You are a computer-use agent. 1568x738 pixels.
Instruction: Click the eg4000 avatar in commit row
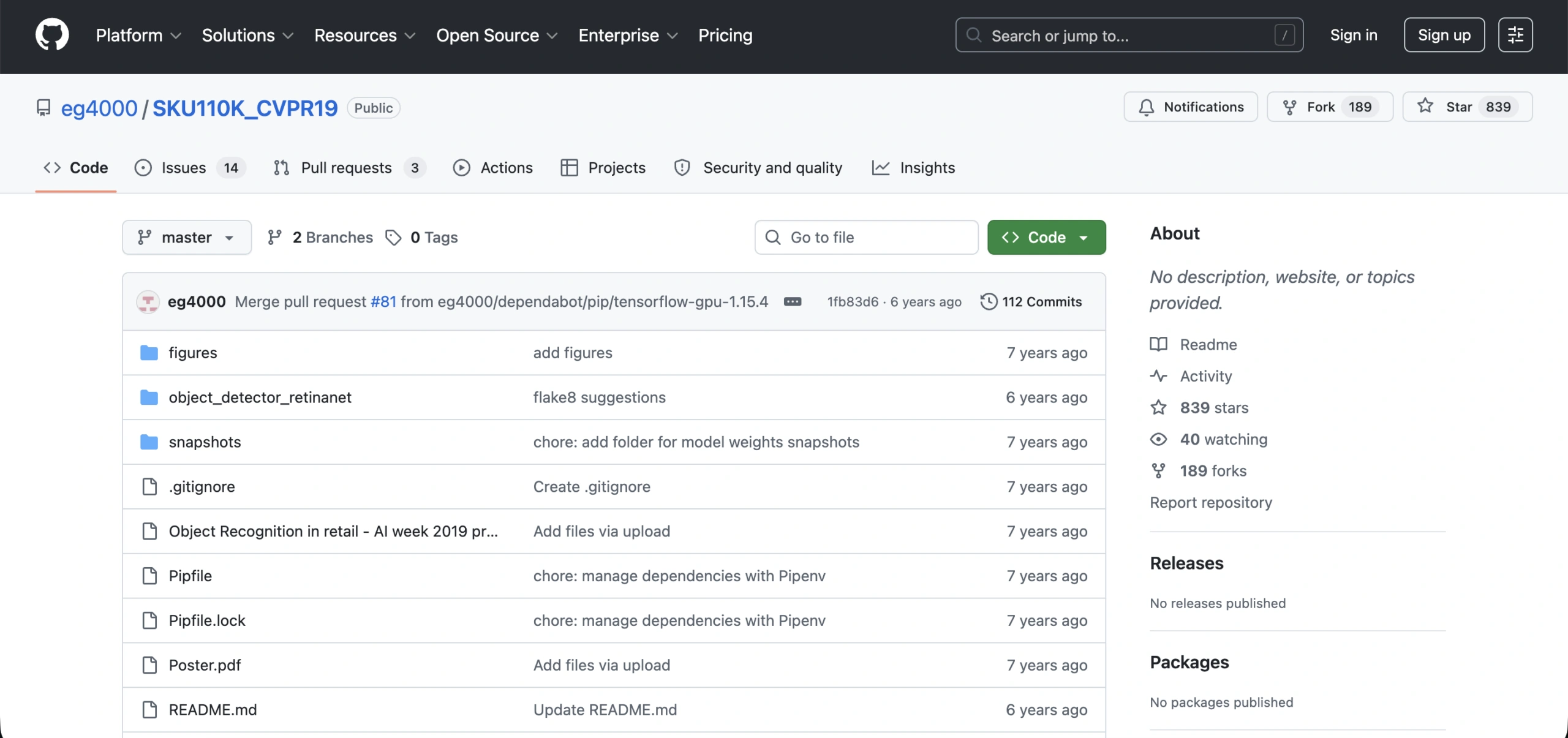(148, 301)
